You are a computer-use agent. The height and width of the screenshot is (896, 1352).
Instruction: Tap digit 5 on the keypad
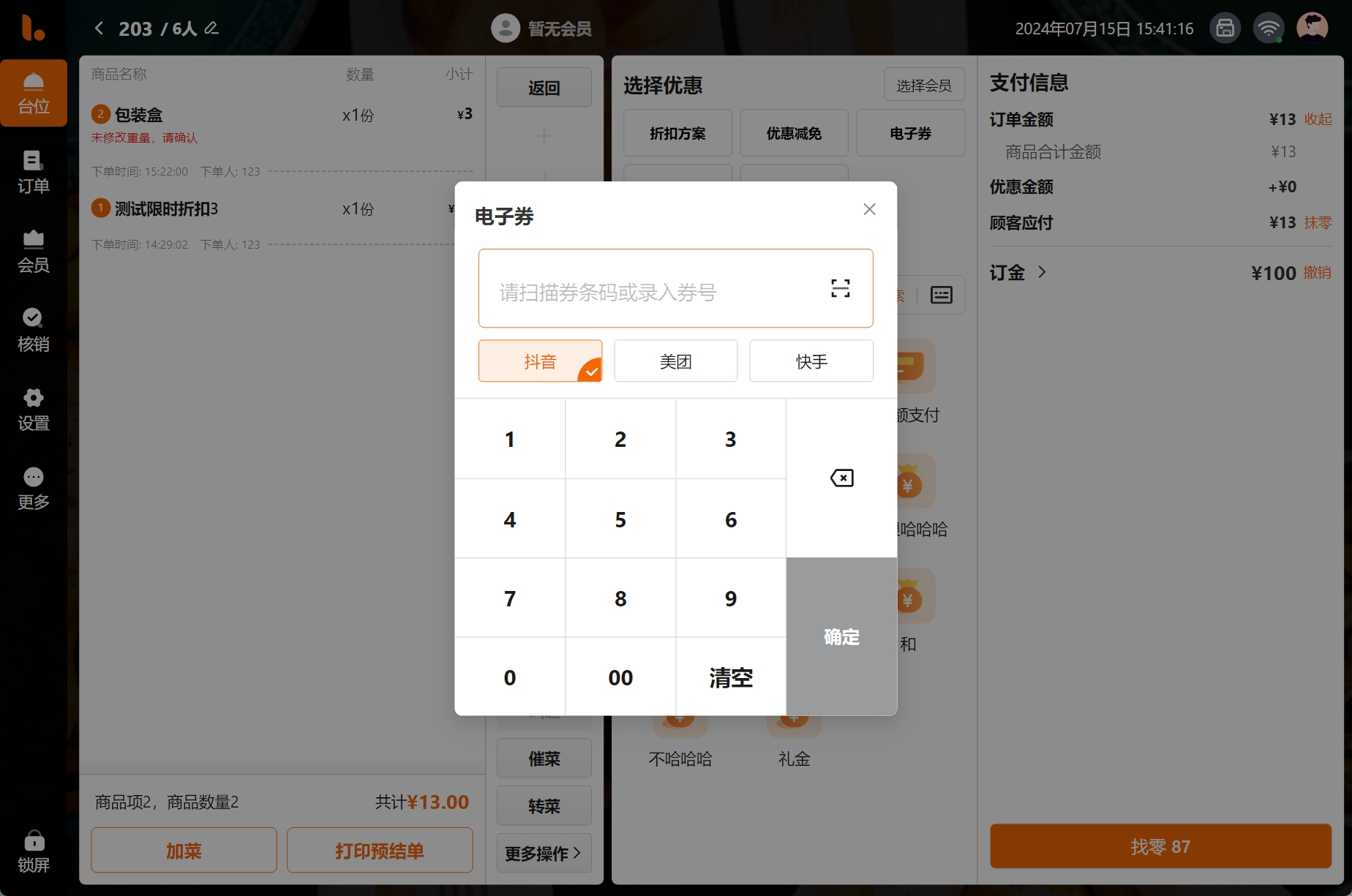tap(620, 519)
